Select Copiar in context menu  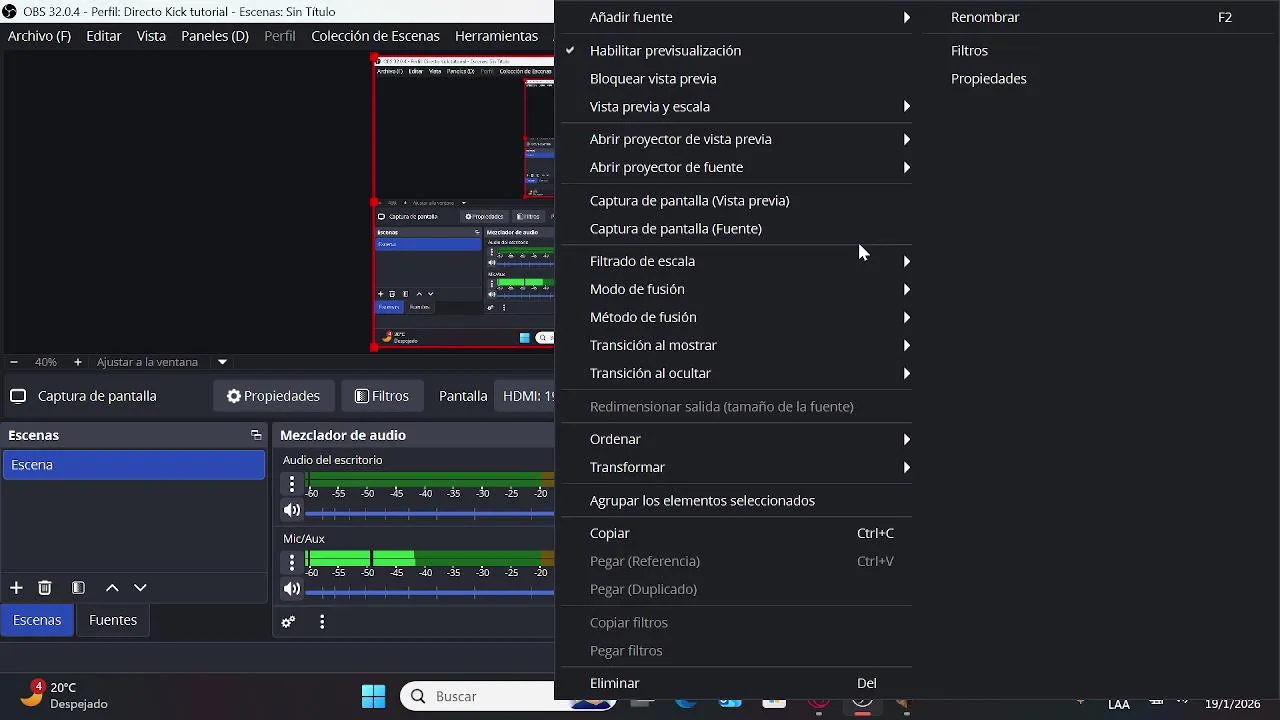tap(736, 533)
